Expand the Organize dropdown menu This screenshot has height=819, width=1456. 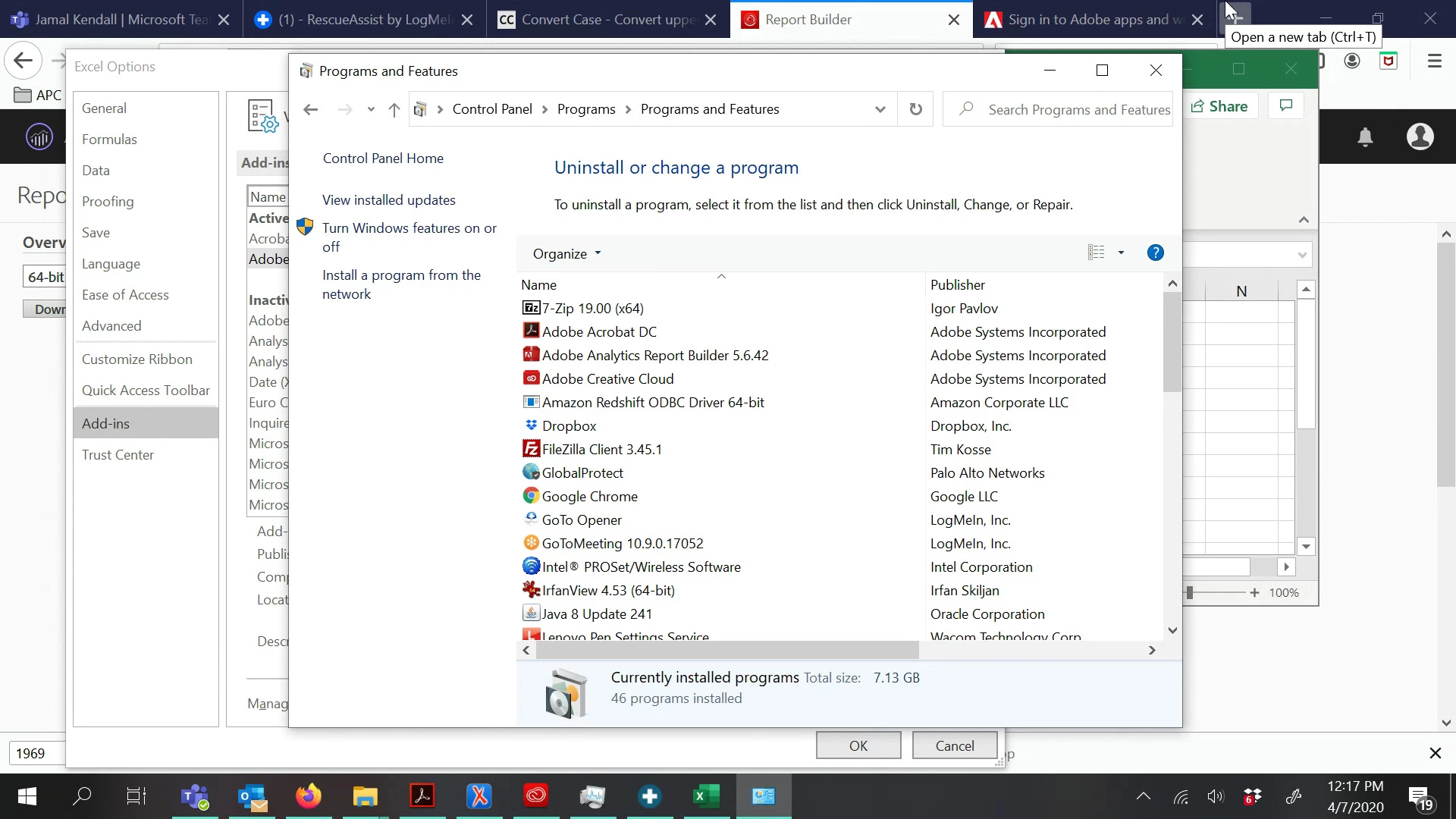(566, 253)
